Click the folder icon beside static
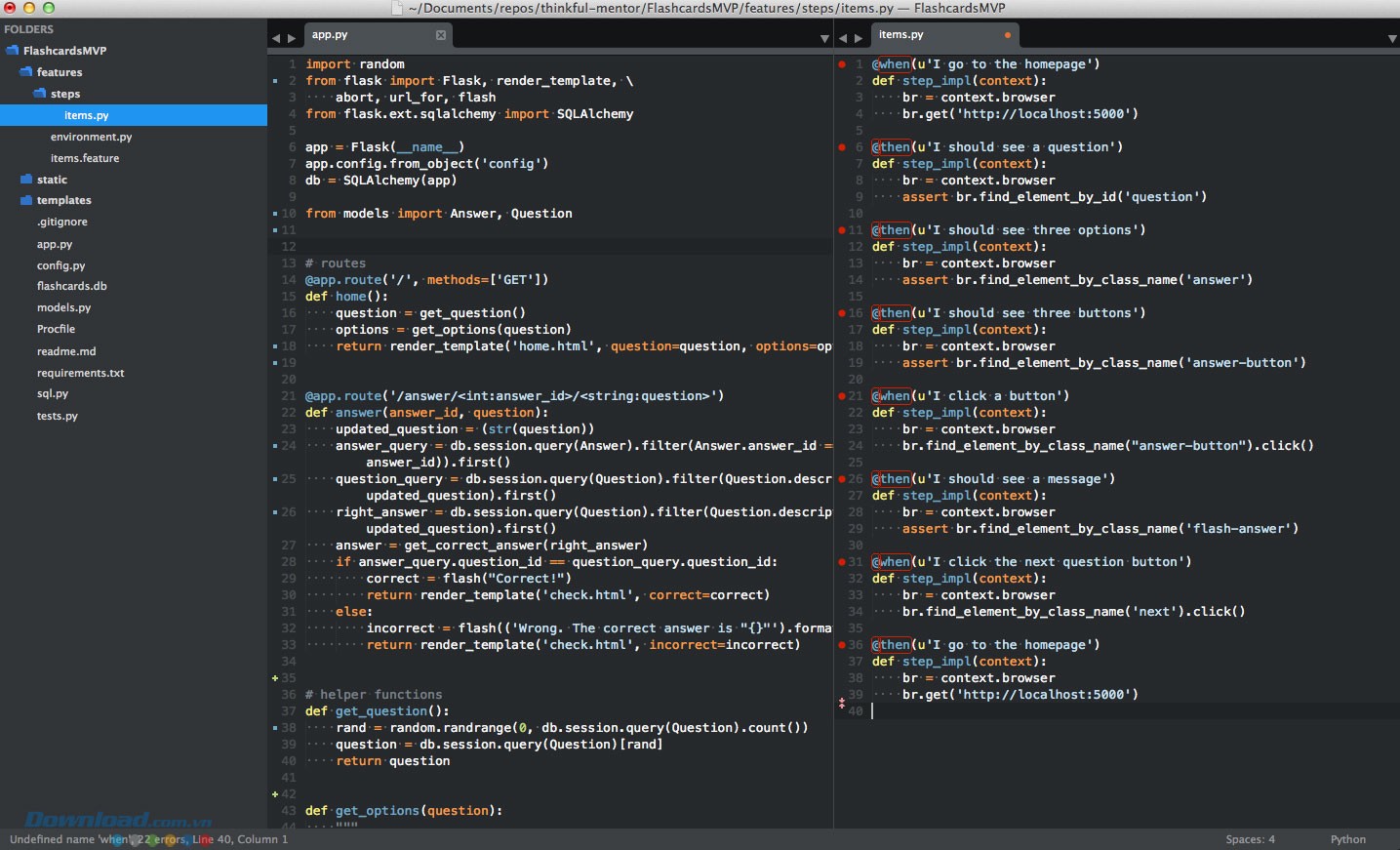 25,180
